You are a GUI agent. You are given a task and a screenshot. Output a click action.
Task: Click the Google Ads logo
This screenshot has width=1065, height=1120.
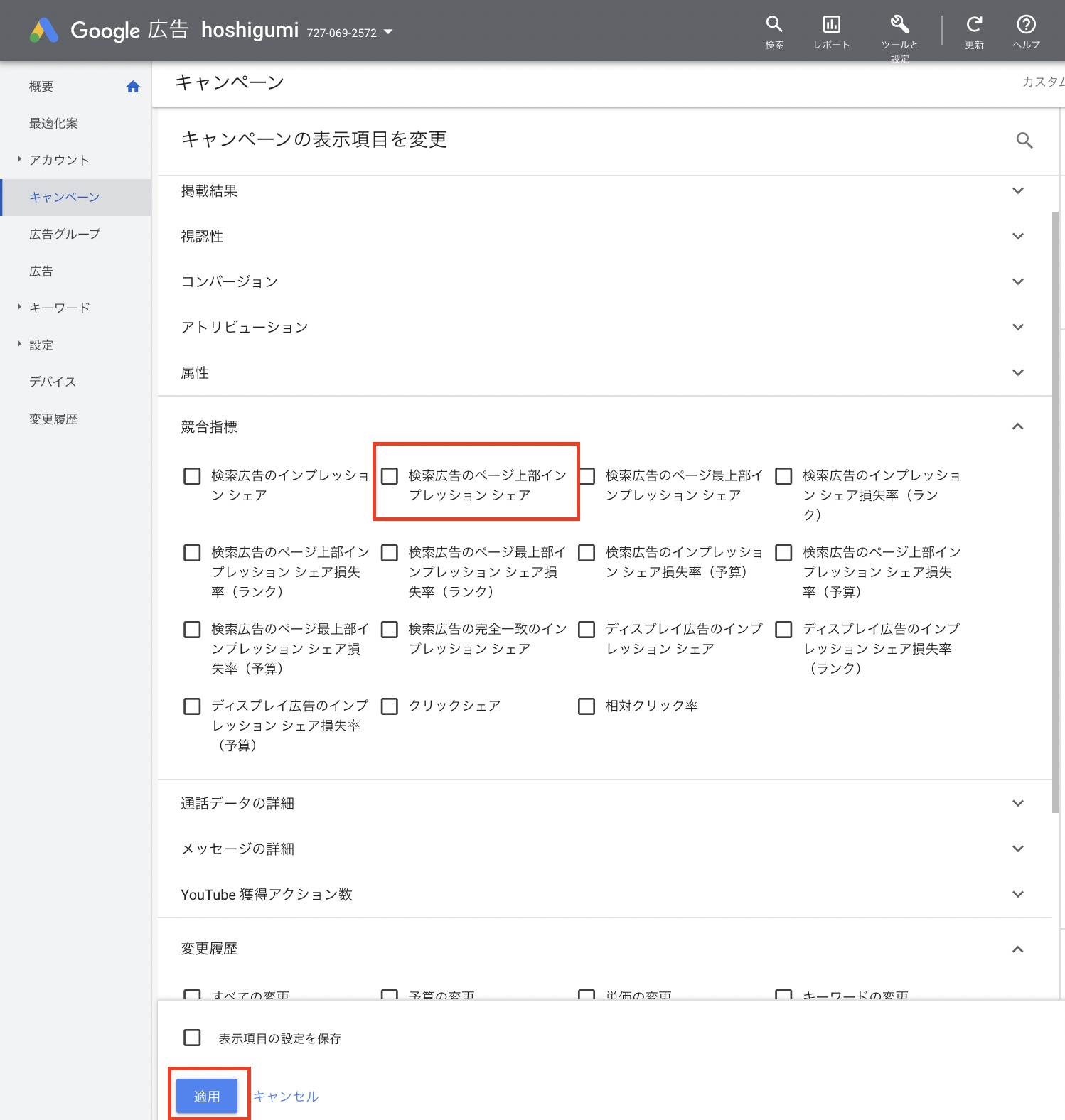pyautogui.click(x=44, y=31)
